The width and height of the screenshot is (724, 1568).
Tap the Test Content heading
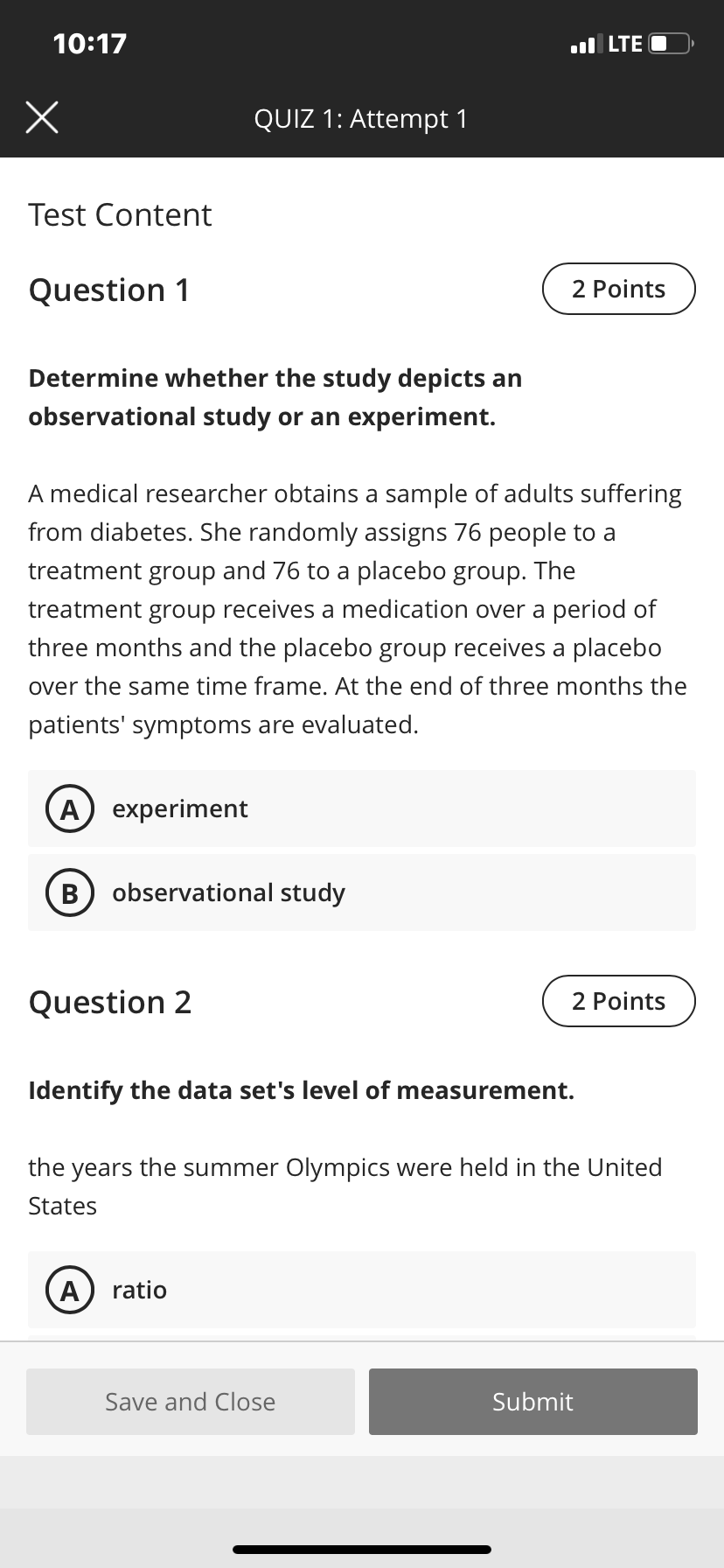pos(120,214)
